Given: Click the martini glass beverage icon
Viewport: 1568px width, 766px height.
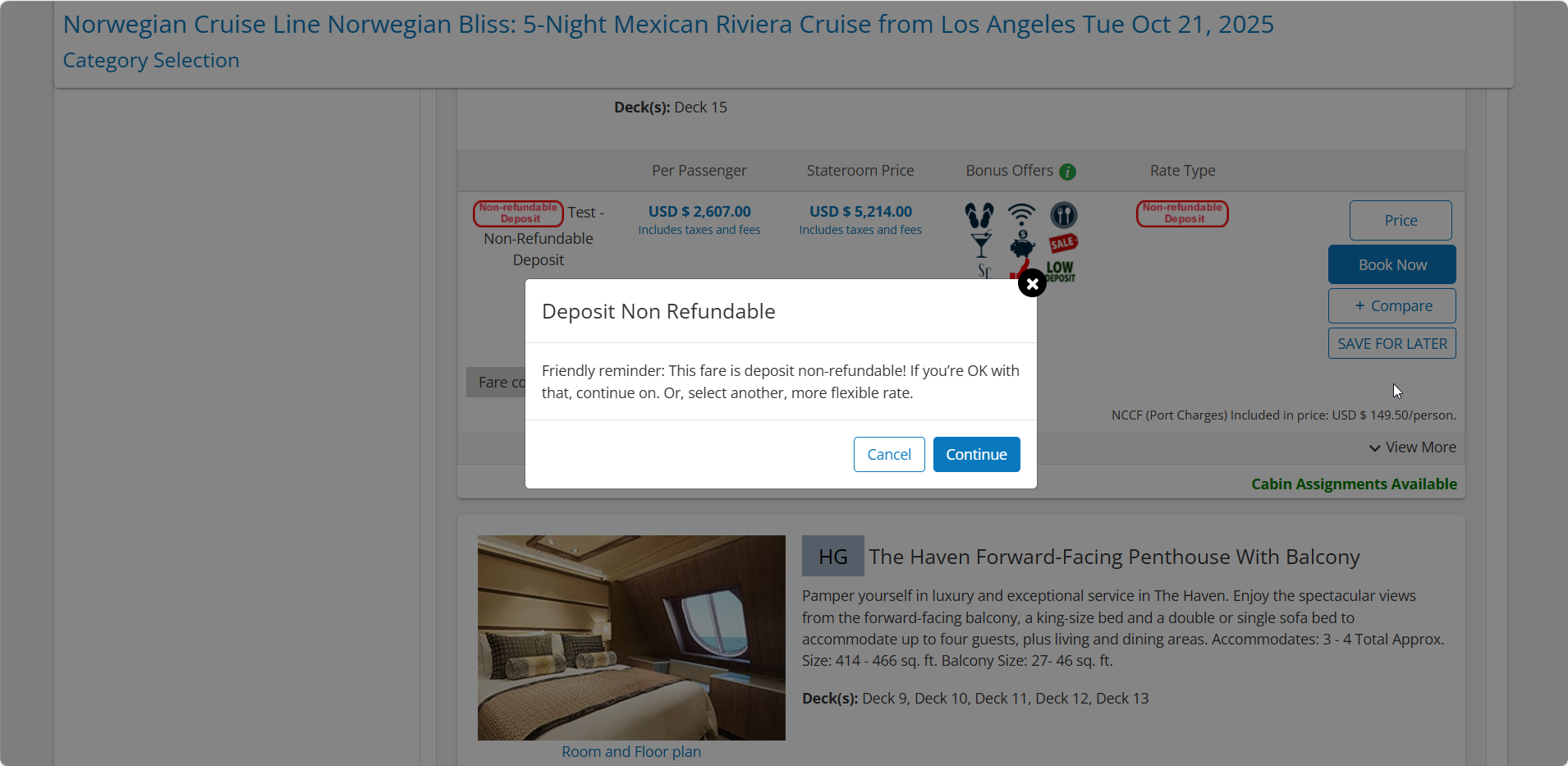Looking at the screenshot, I should 980,245.
